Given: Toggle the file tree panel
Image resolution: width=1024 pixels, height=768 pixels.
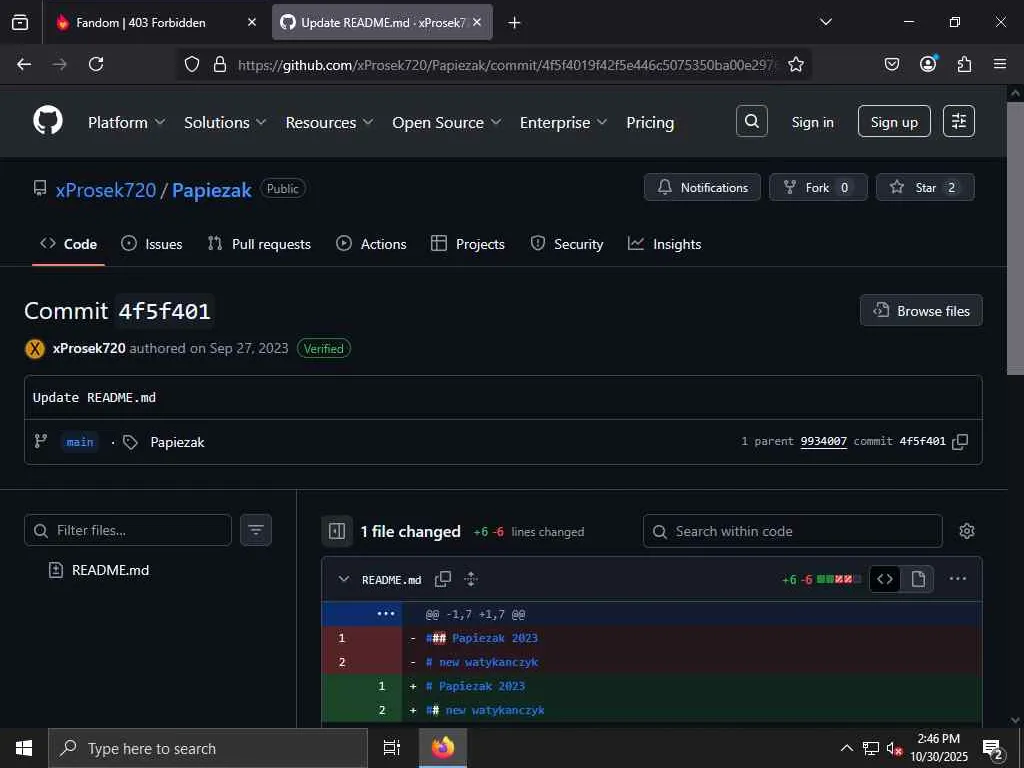Looking at the screenshot, I should coord(337,531).
